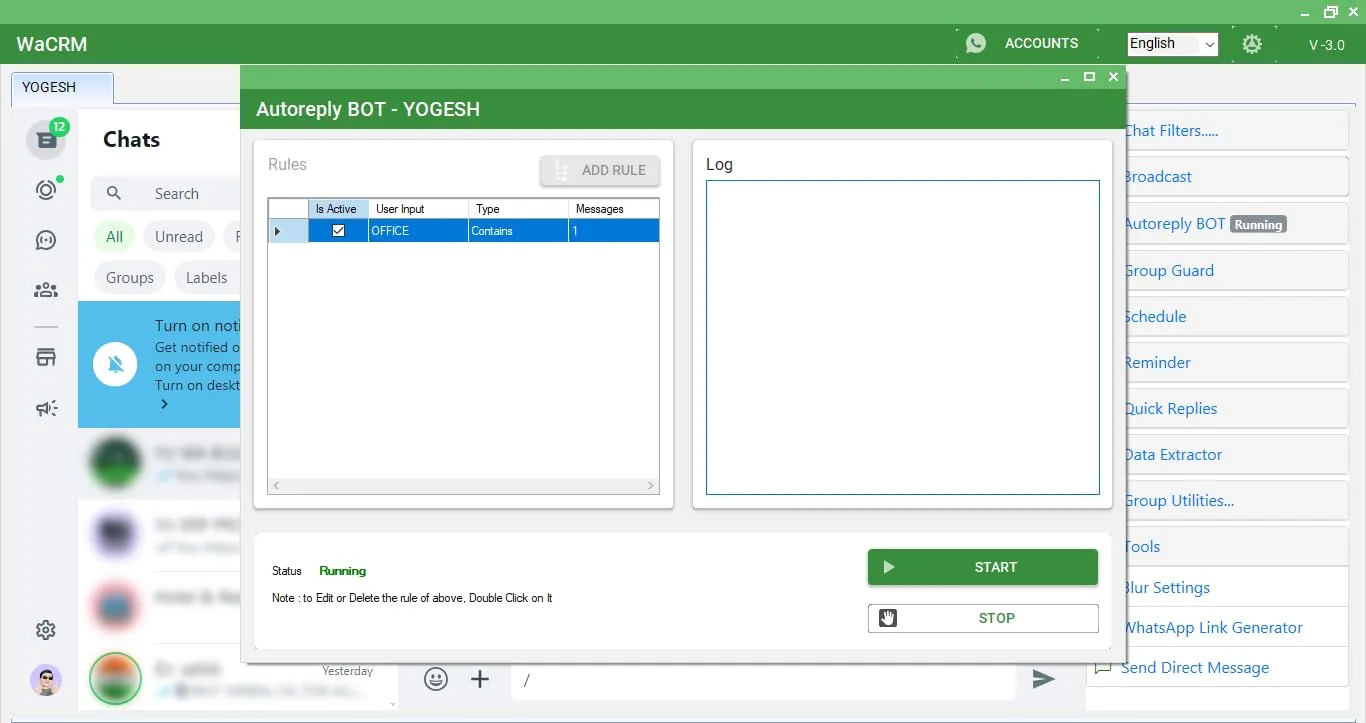Open the Communities icon in sidebar
1366x723 pixels.
(x=46, y=290)
